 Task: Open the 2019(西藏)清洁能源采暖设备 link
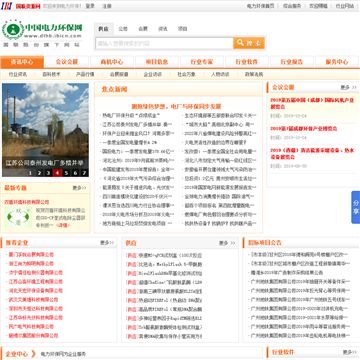312,153
